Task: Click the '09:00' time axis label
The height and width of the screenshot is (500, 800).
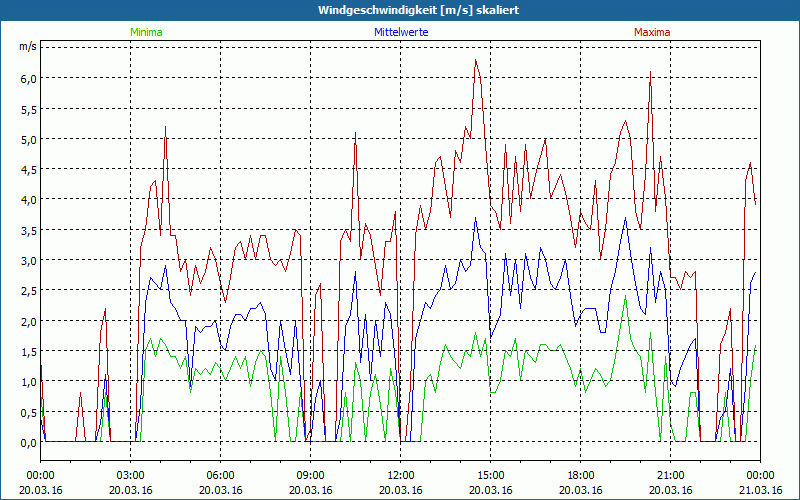Action: [x=311, y=476]
